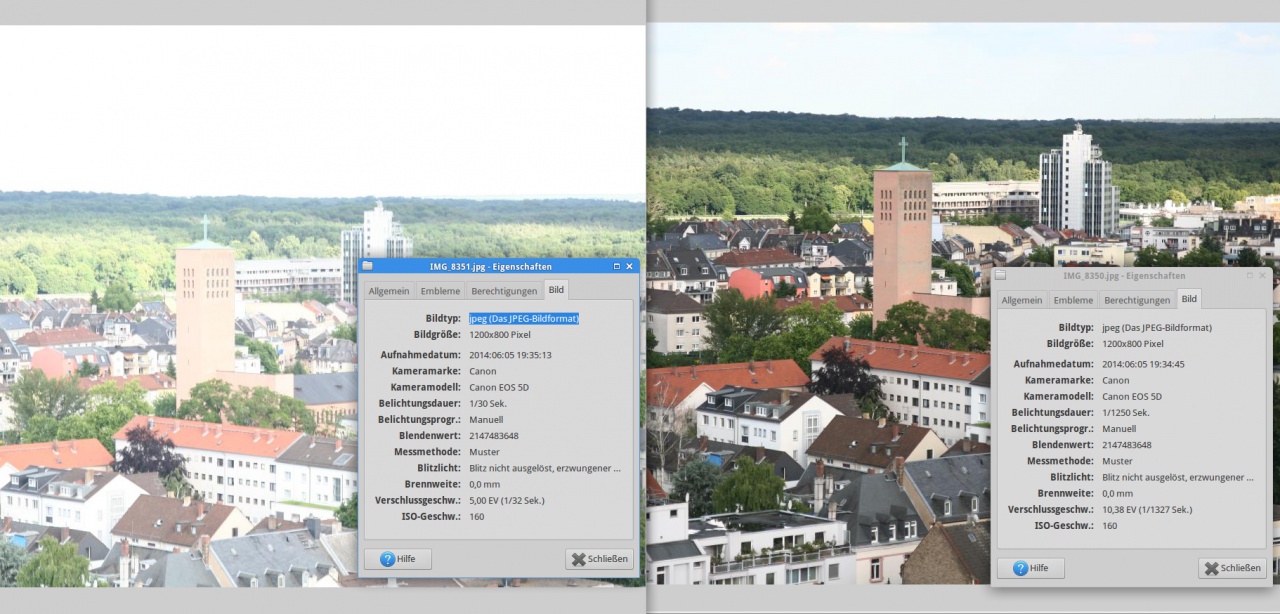Open Allgemein tab in IMG_8350.jpg dialog

(1022, 300)
